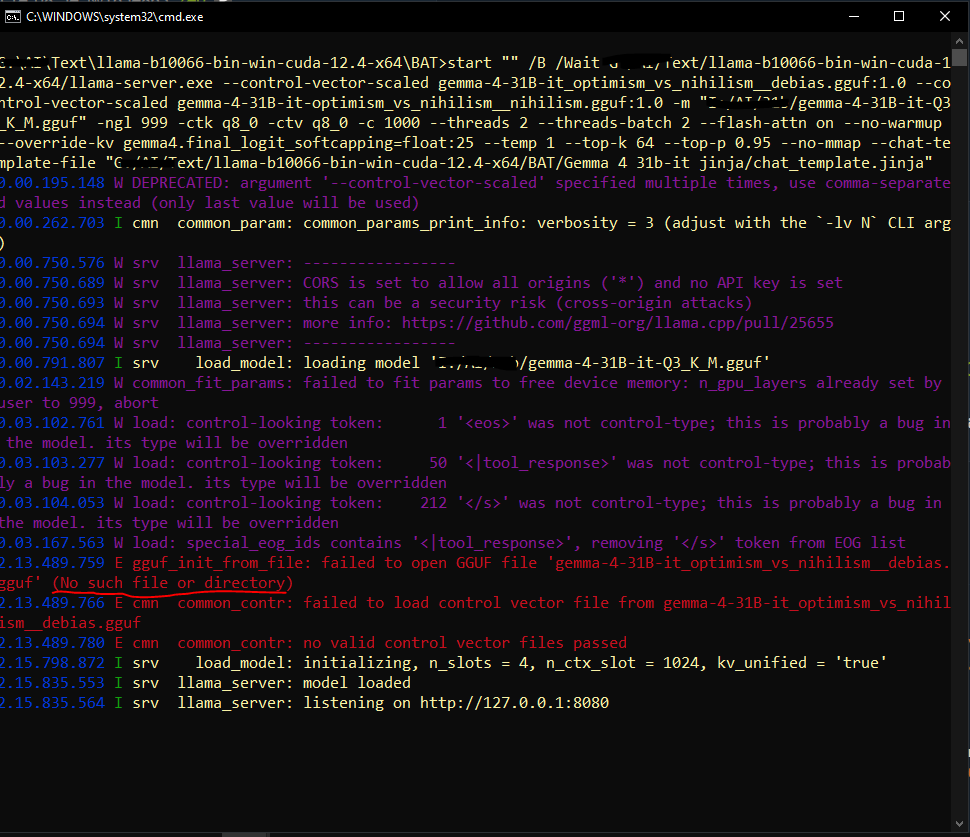Click the 'No such file or directory' error text

(x=173, y=583)
